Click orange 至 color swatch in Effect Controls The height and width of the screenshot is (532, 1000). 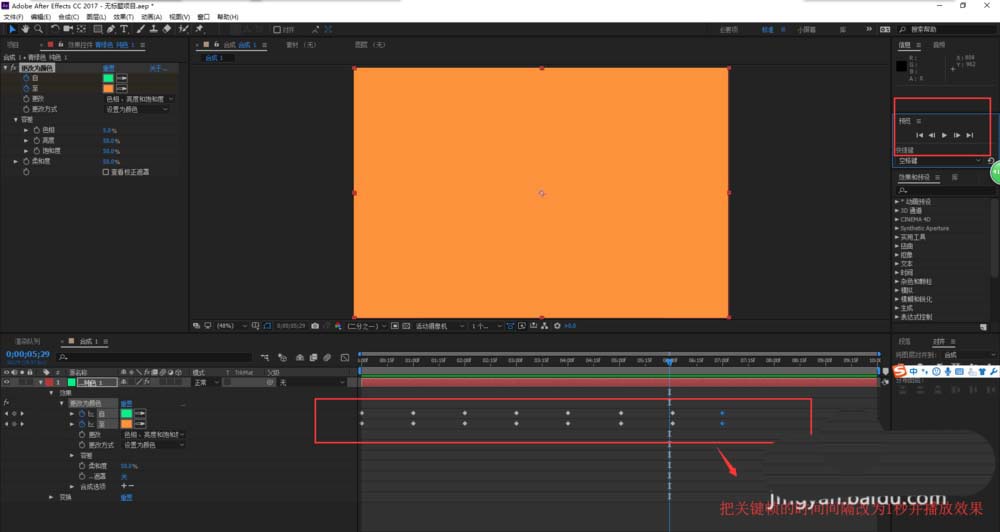tap(108, 89)
